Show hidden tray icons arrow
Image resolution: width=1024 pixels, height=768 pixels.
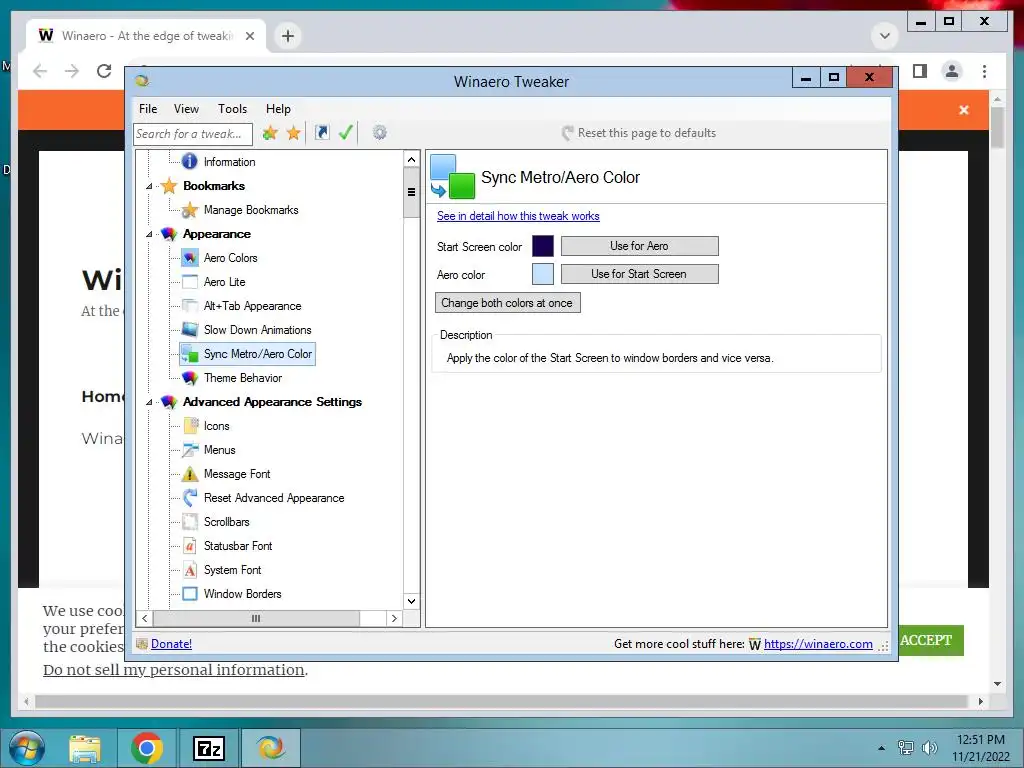[x=882, y=748]
